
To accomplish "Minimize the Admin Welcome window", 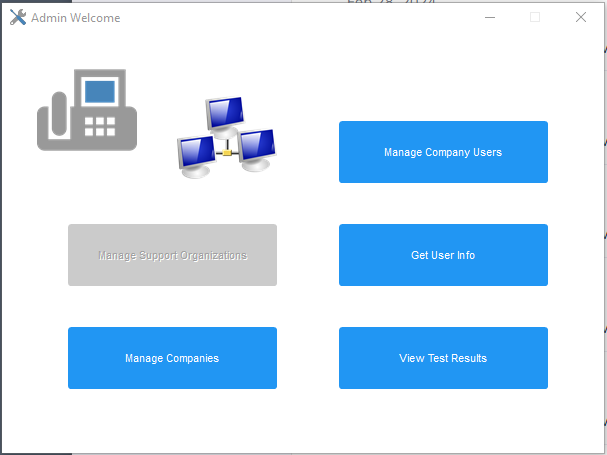I will pyautogui.click(x=490, y=17).
